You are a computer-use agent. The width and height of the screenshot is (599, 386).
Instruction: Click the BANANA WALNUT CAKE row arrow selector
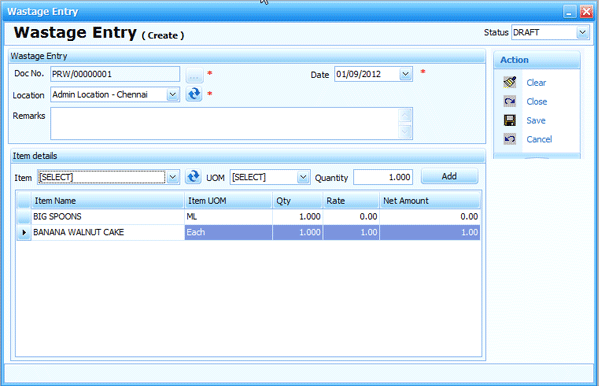point(24,232)
